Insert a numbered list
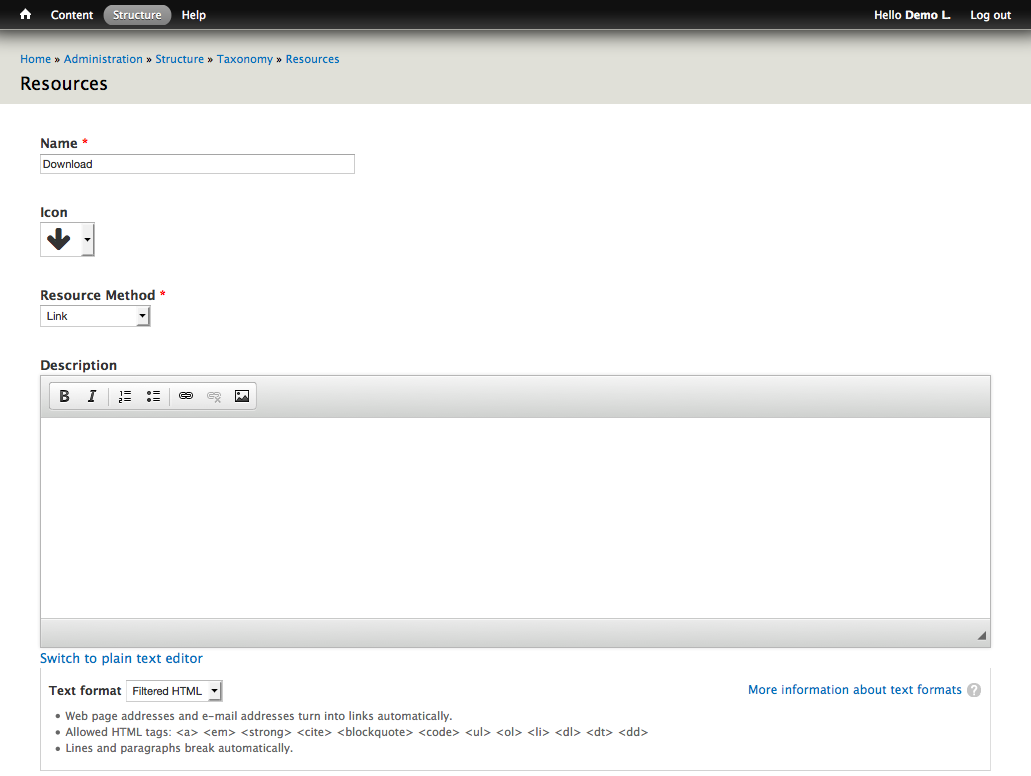Image resolution: width=1031 pixels, height=776 pixels. [125, 396]
